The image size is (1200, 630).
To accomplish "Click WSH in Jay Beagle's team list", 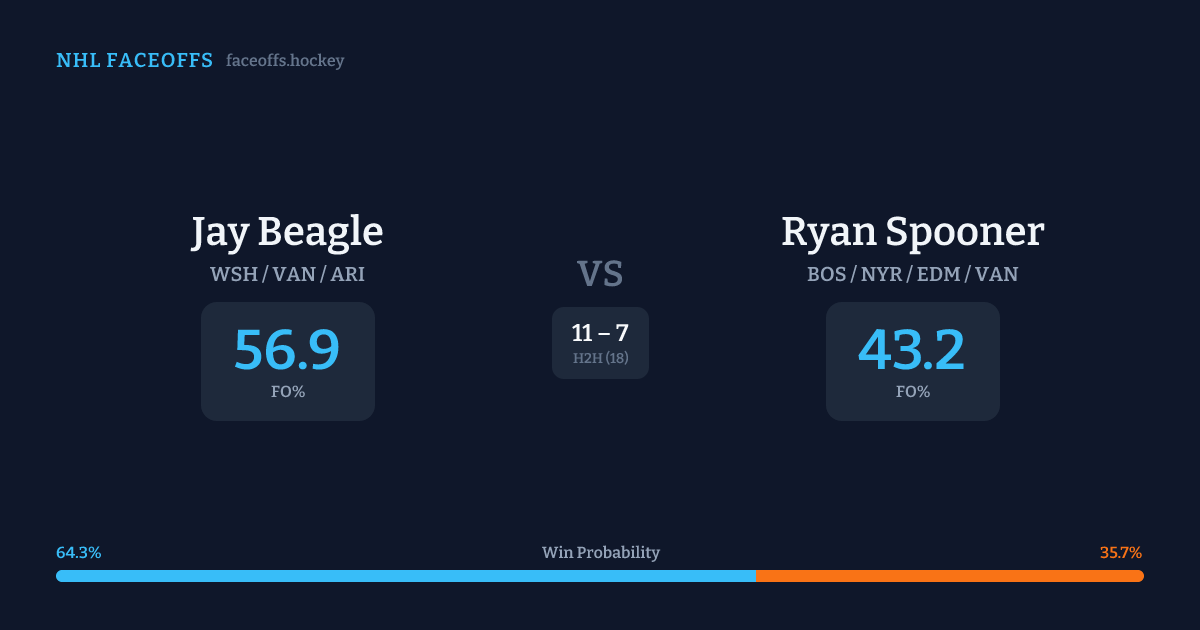I will click(x=233, y=274).
